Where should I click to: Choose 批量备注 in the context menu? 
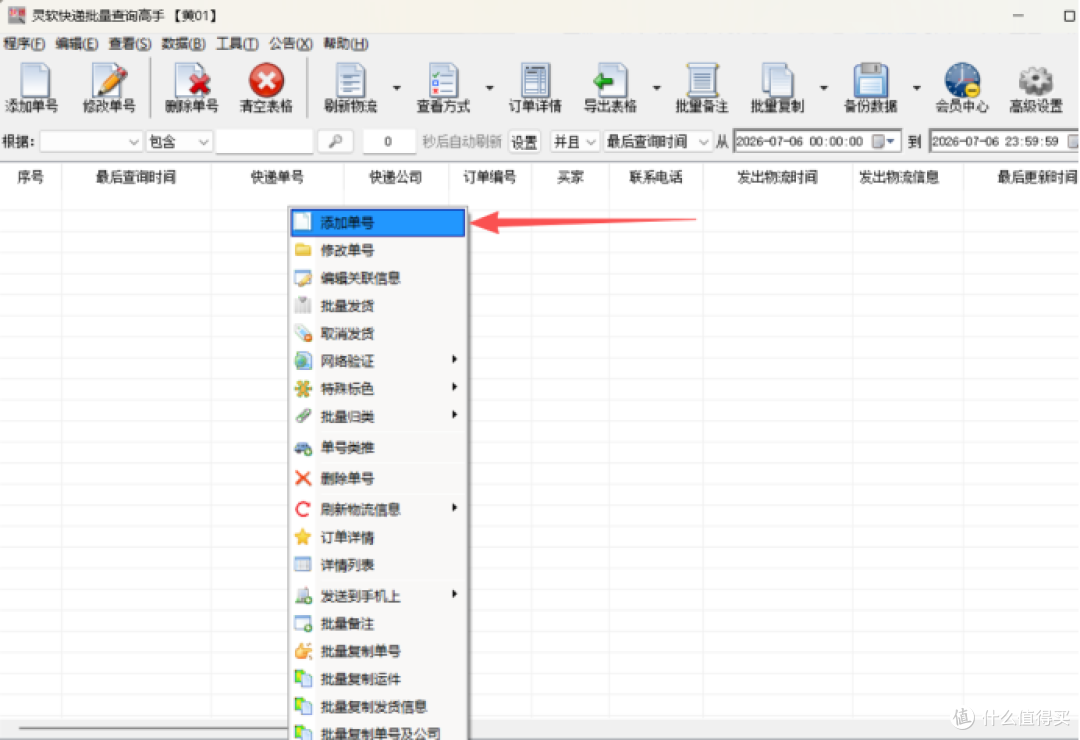pos(377,624)
